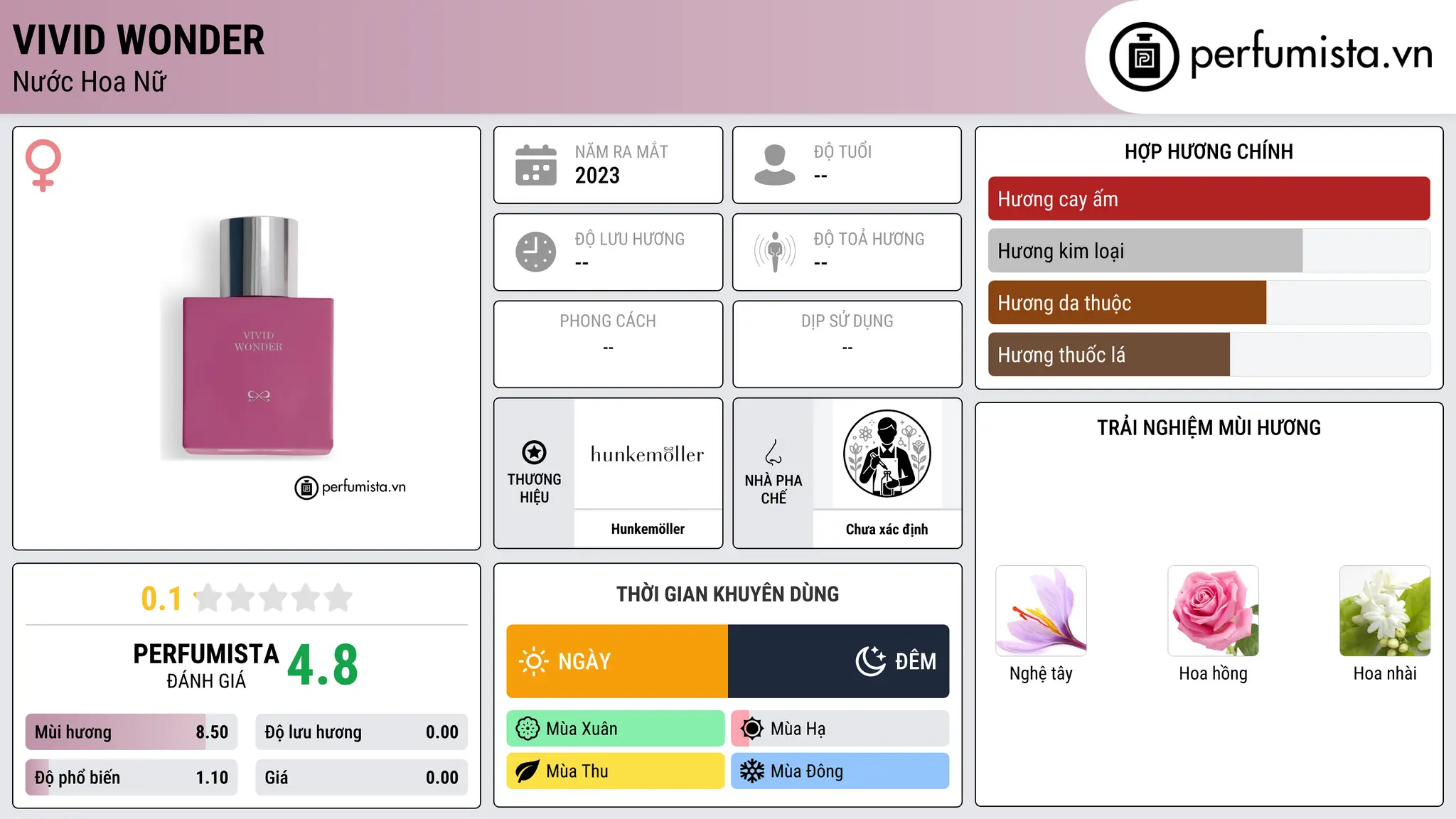1456x819 pixels.
Task: Click the Mùi hương 8.50 score bar
Action: (132, 732)
